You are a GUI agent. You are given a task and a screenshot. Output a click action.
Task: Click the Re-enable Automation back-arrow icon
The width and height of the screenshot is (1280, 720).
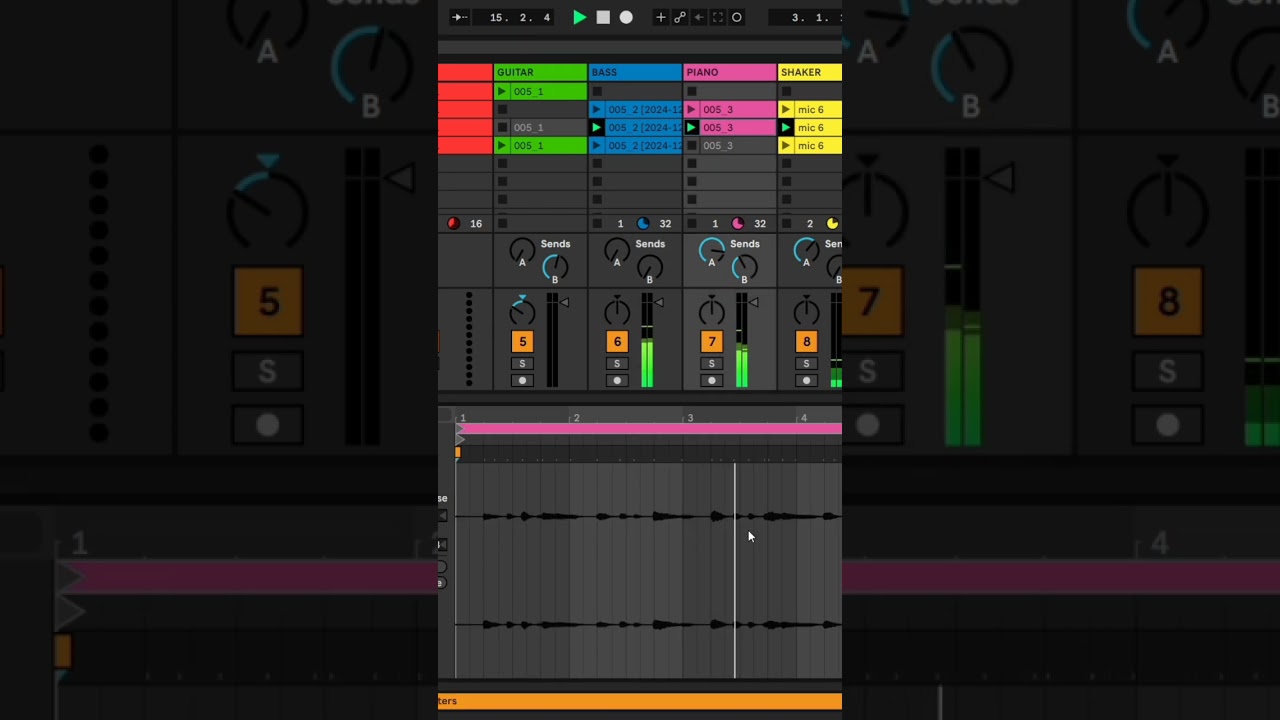click(699, 17)
